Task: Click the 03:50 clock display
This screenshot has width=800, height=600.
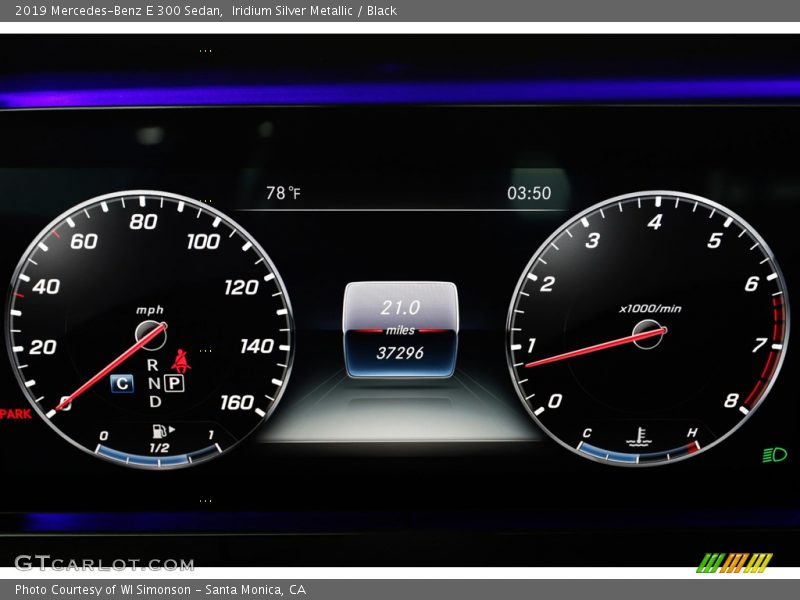Action: coord(529,193)
